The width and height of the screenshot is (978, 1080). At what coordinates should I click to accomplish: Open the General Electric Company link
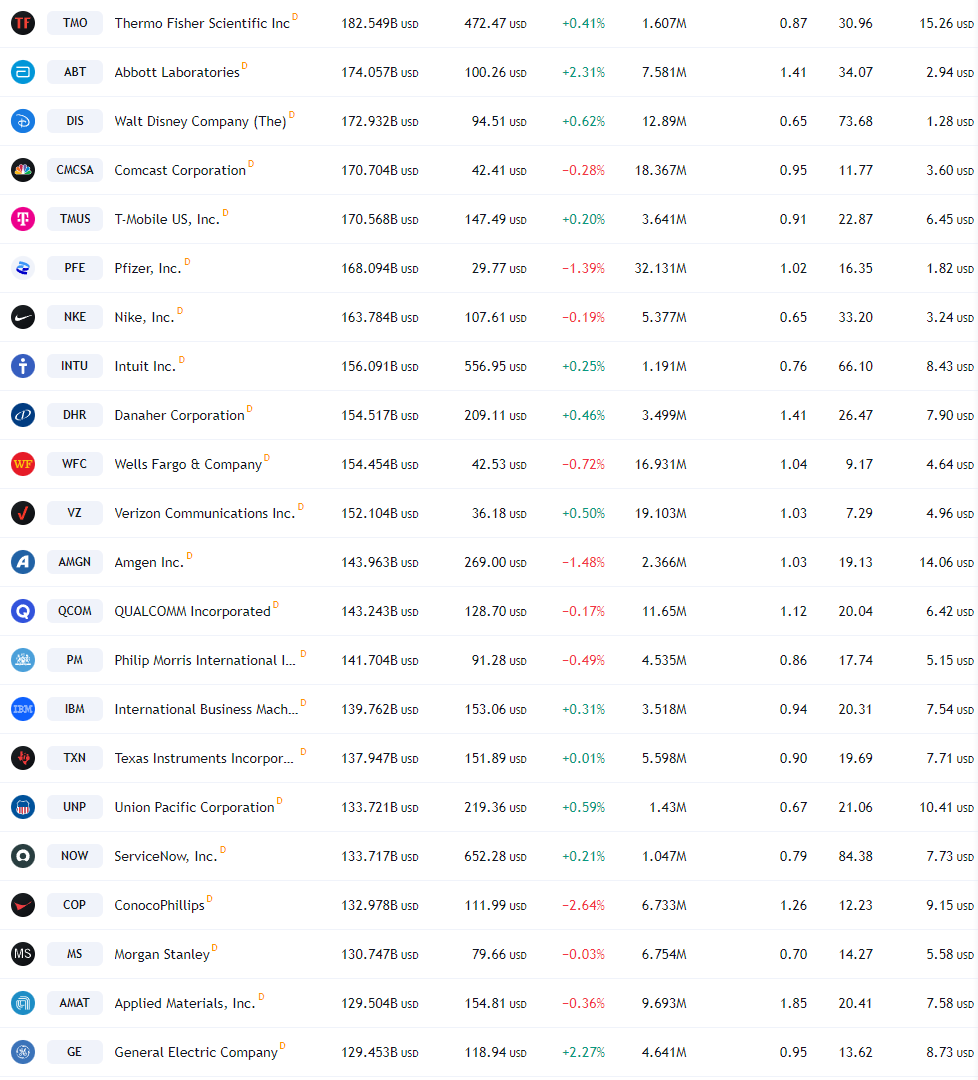click(196, 1052)
